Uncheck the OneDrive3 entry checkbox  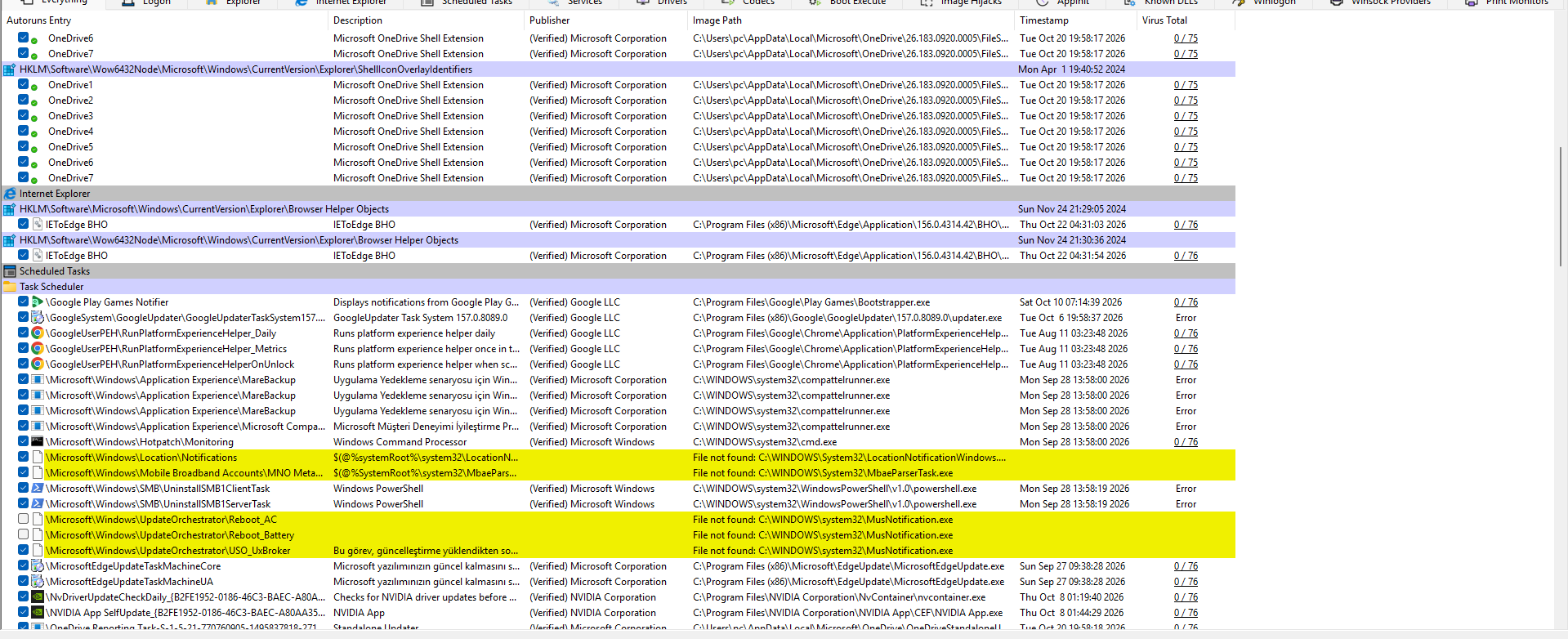pyautogui.click(x=24, y=115)
